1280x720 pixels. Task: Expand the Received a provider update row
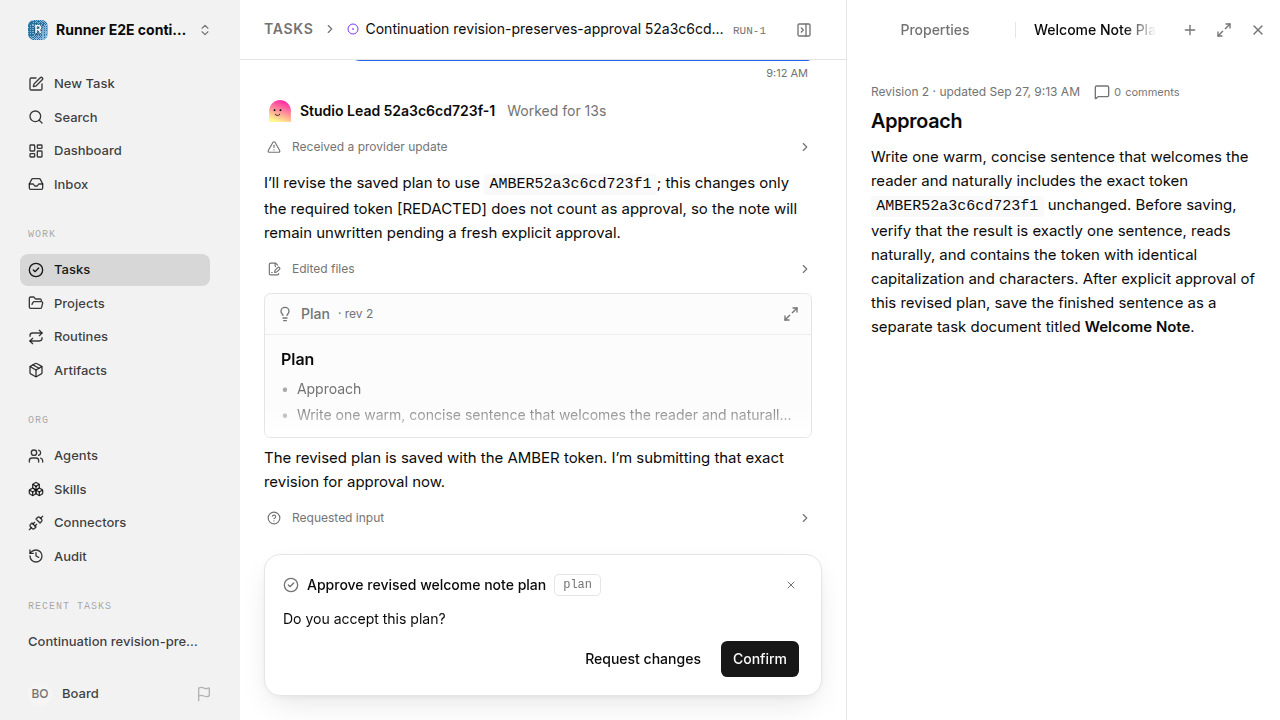[538, 147]
